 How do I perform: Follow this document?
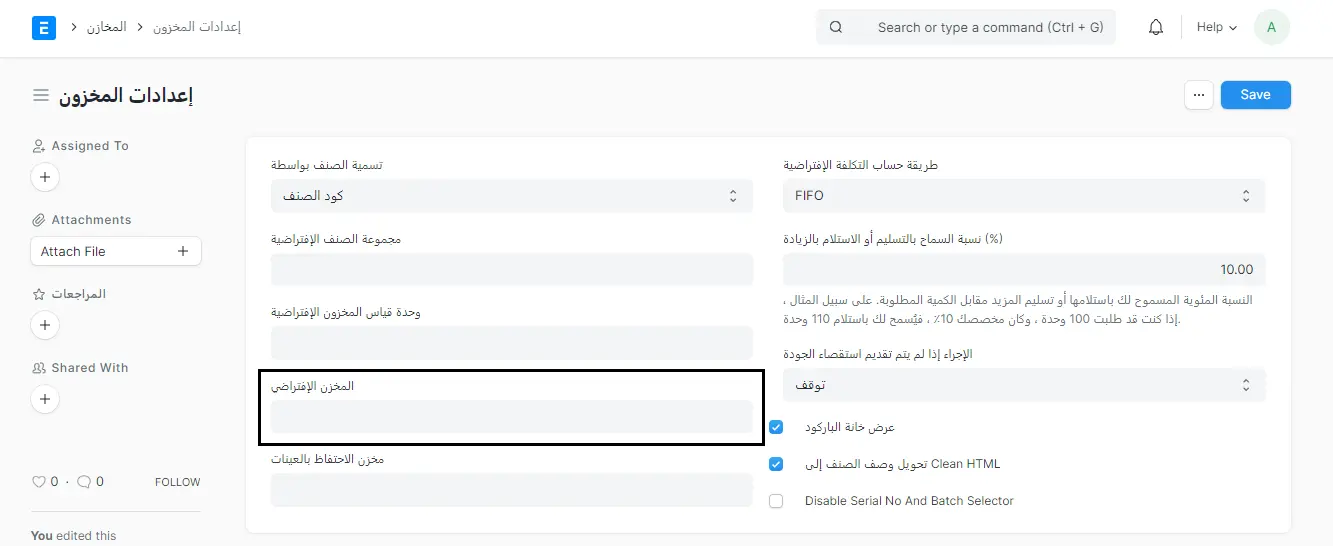point(178,482)
